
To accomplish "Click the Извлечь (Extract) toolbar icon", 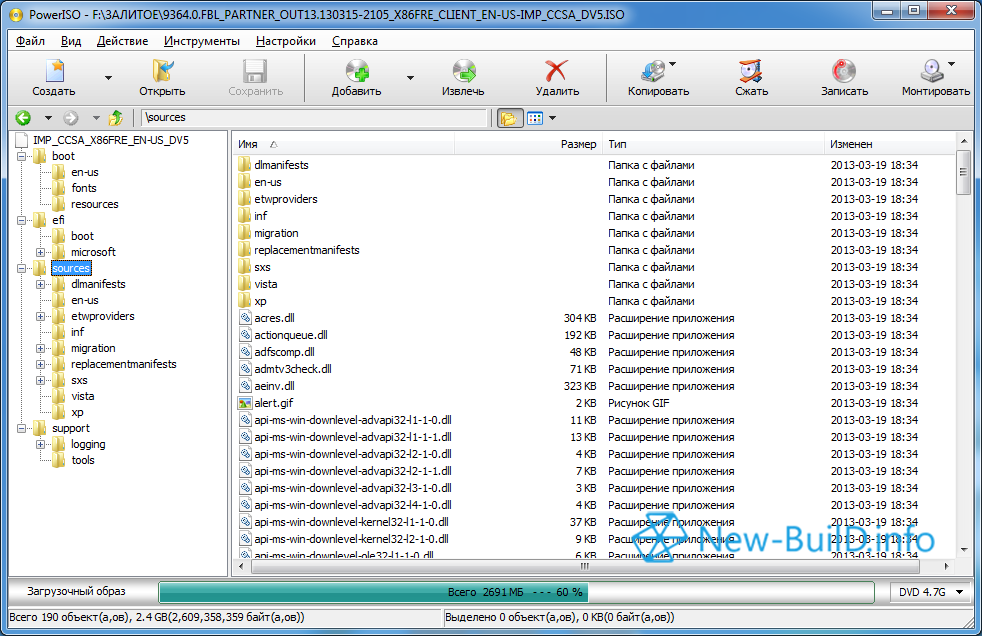I will (x=464, y=71).
